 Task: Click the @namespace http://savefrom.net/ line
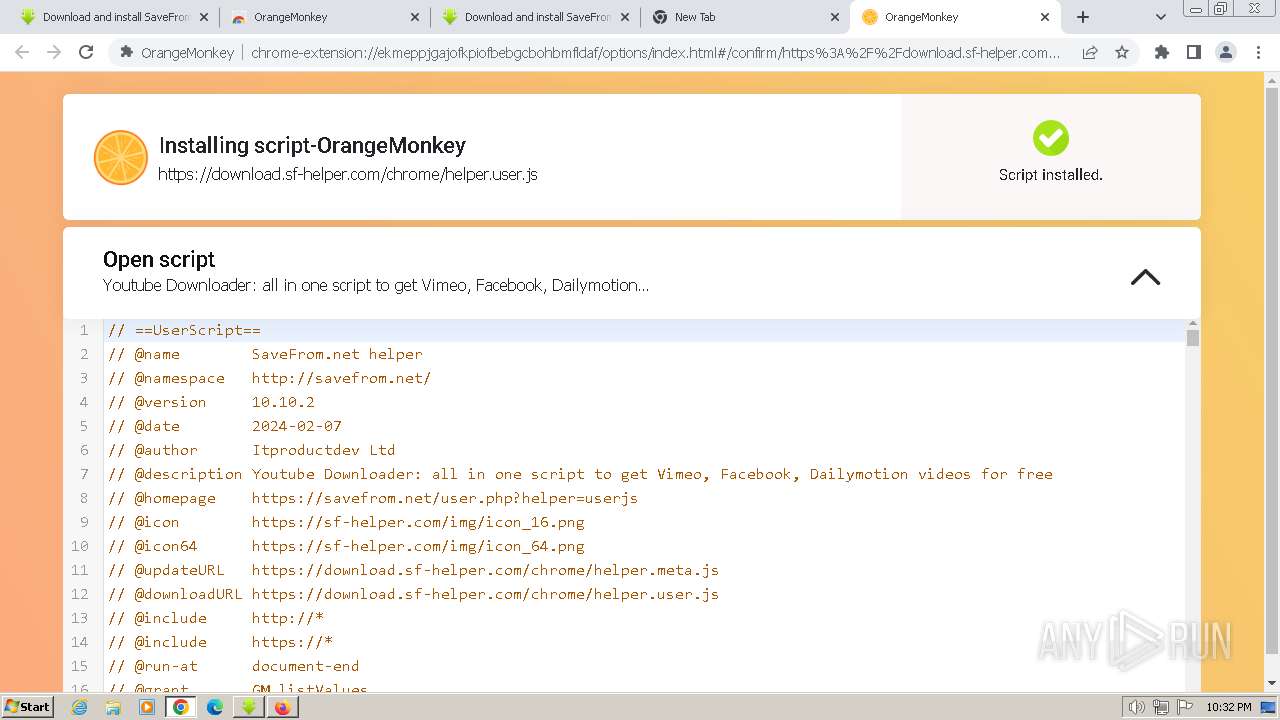269,378
